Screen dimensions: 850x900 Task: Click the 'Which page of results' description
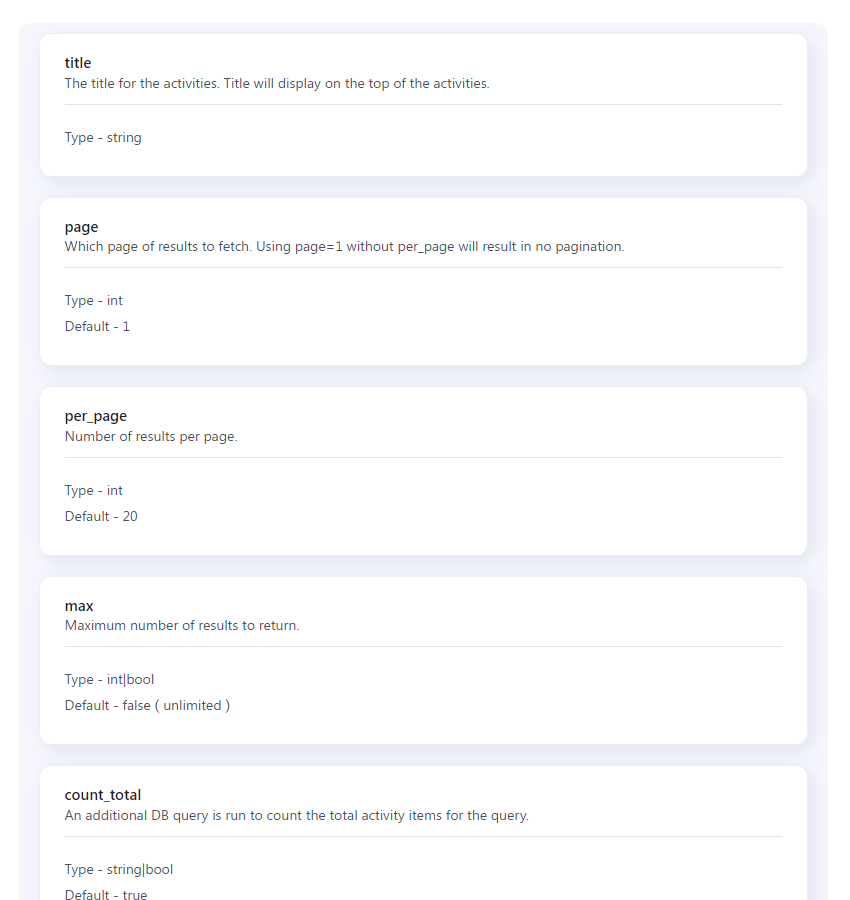[x=344, y=247]
